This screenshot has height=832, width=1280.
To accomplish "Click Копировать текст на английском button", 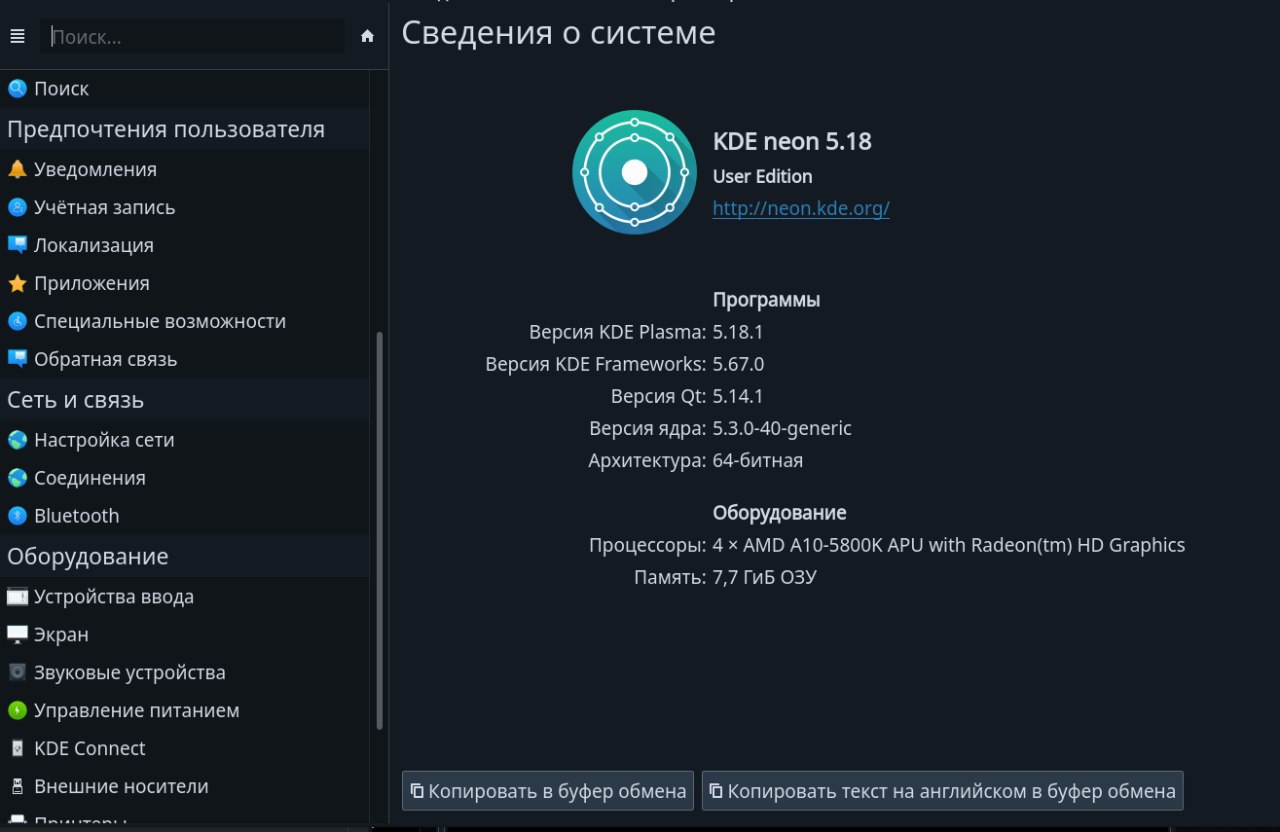I will coord(942,791).
